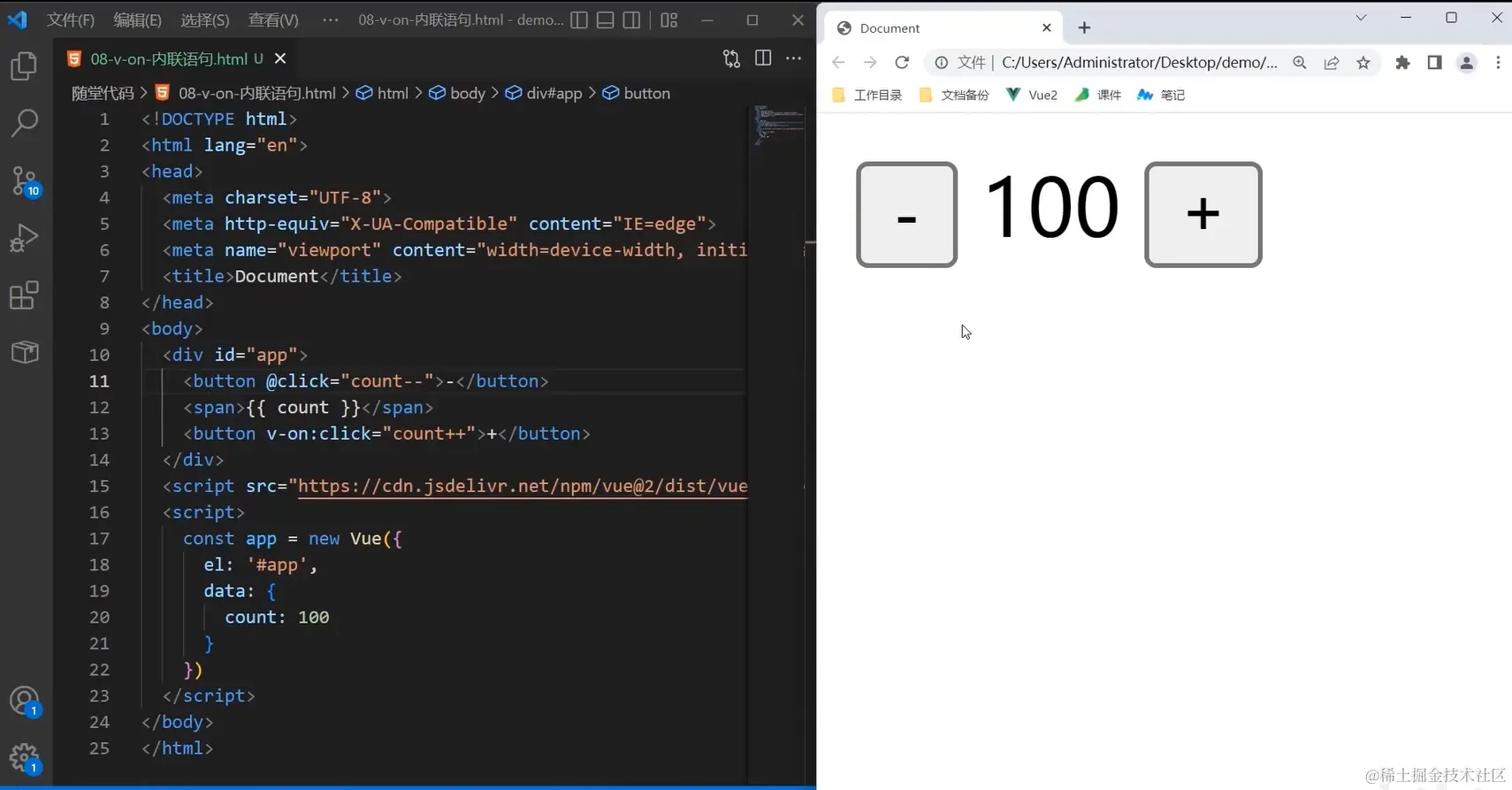Image resolution: width=1512 pixels, height=790 pixels.
Task: Click the browser address bar URL
Action: point(1140,62)
